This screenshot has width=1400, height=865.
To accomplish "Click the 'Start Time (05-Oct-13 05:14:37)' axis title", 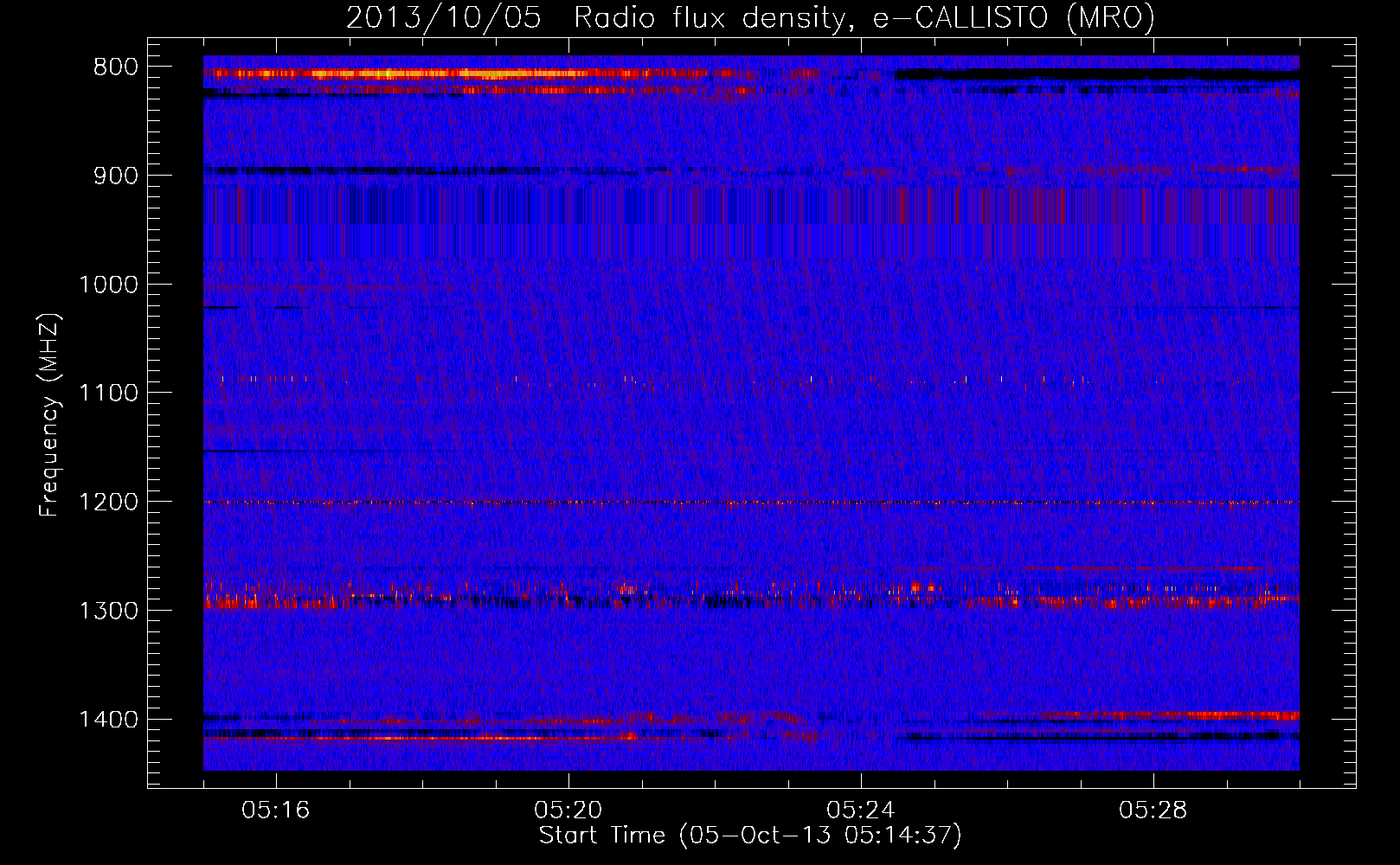I will point(750,836).
